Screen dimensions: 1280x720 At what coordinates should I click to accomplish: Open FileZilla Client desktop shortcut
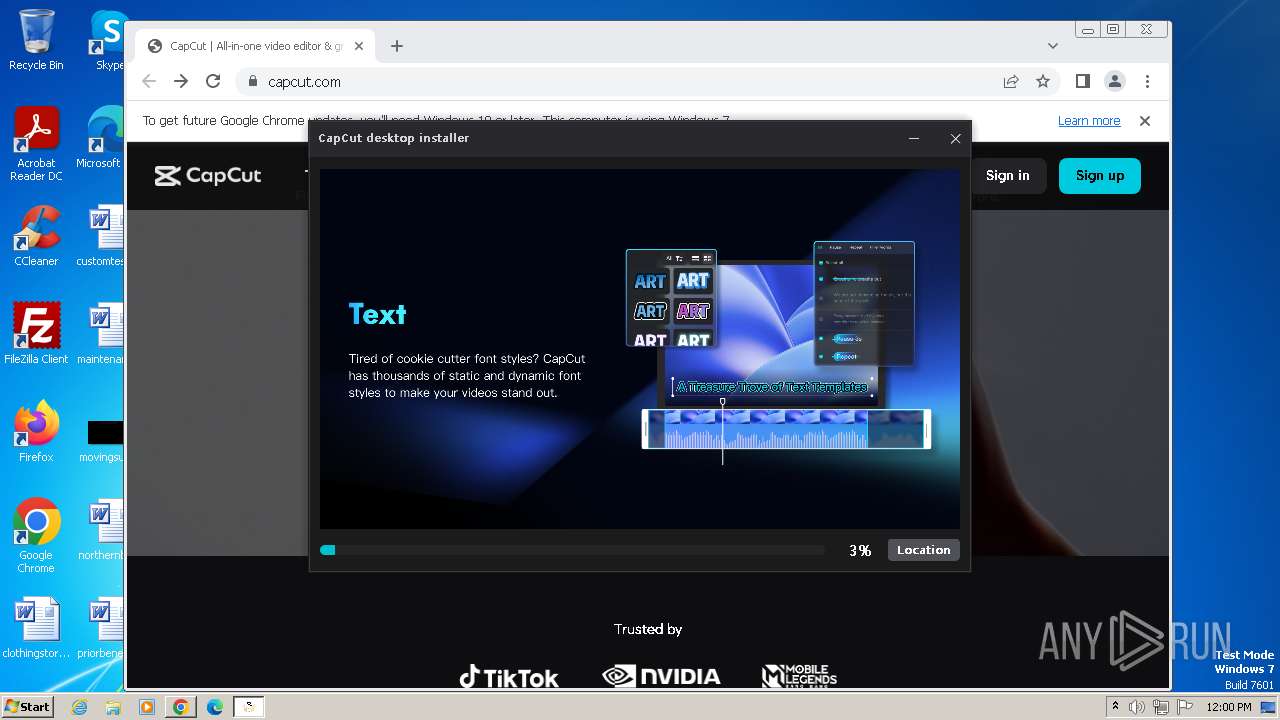pos(36,334)
